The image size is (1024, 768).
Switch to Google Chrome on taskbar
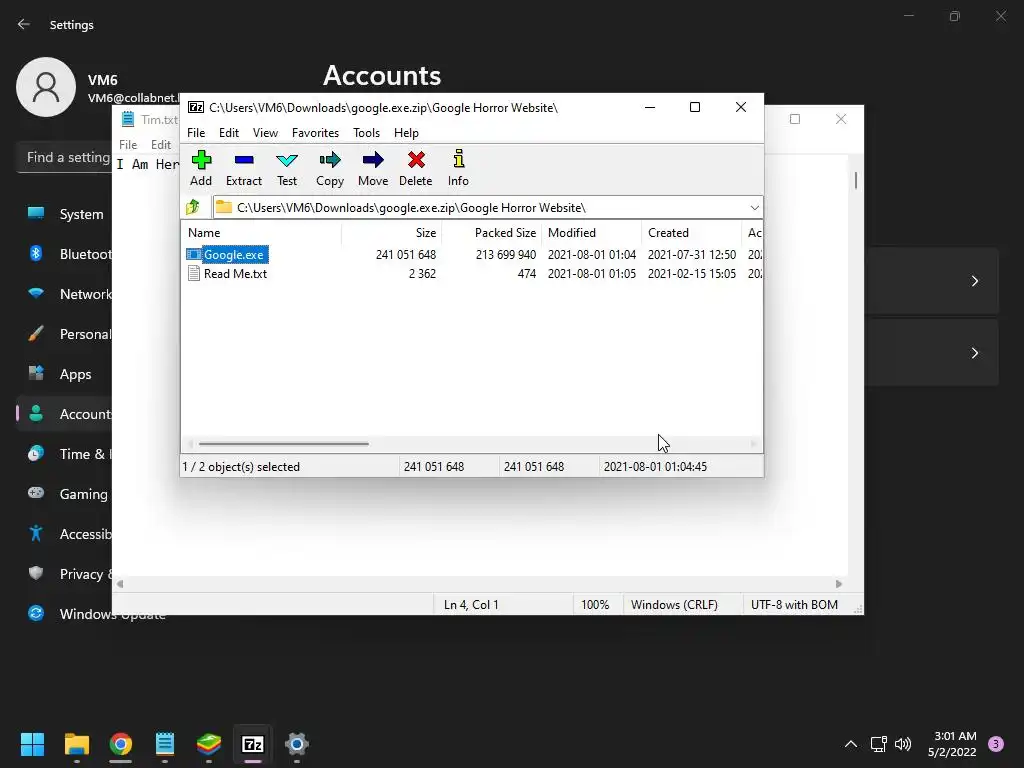click(x=121, y=744)
